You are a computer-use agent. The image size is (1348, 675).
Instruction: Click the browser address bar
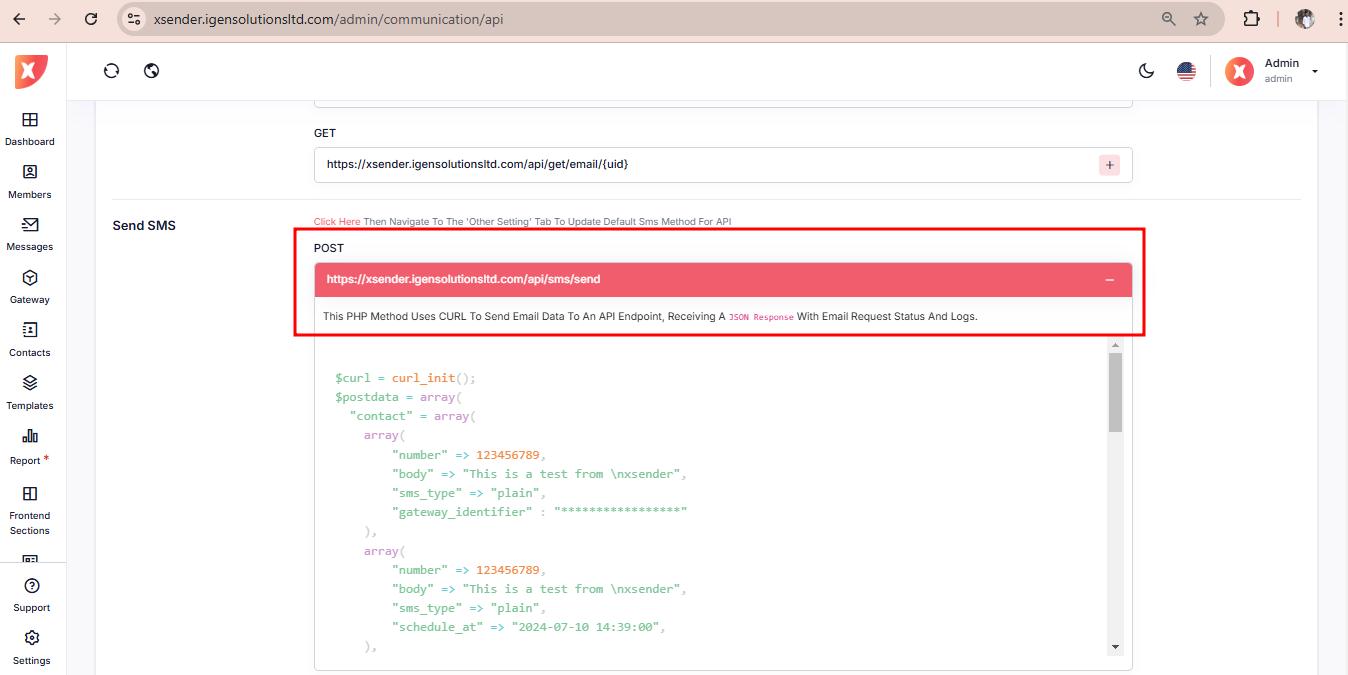[640, 19]
